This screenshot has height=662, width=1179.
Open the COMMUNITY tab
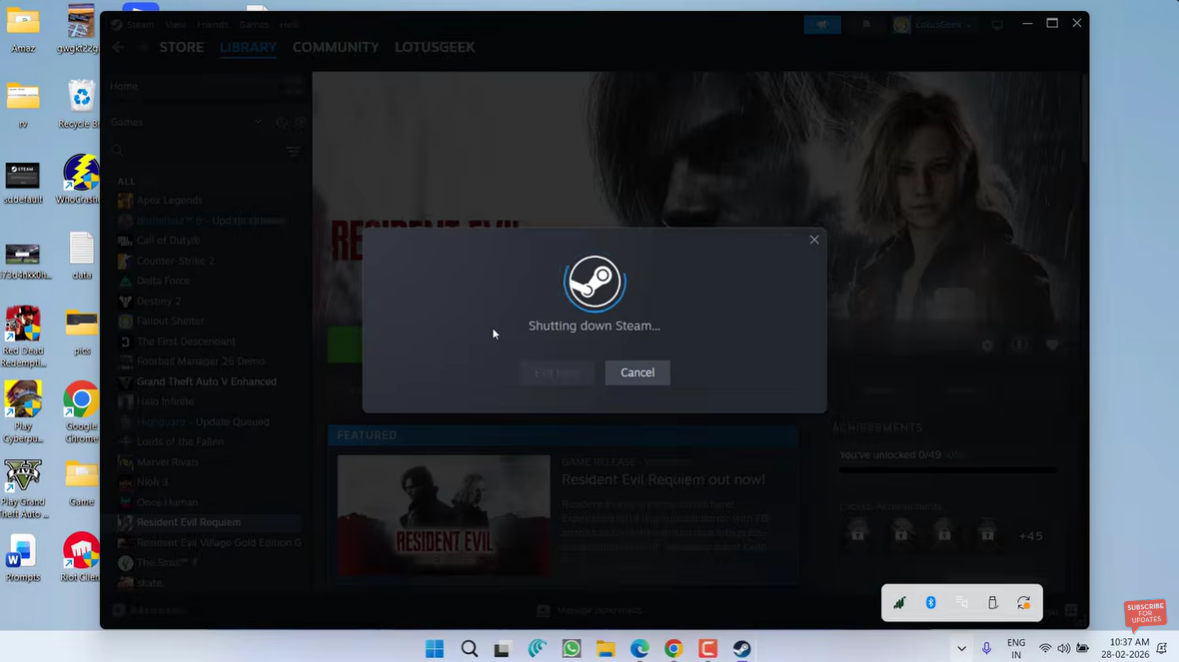(335, 47)
